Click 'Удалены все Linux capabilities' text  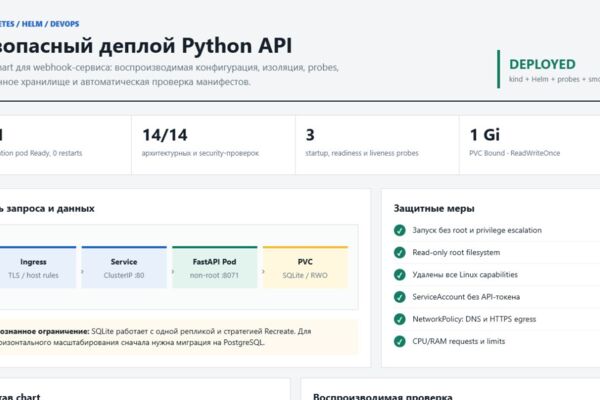pos(465,274)
